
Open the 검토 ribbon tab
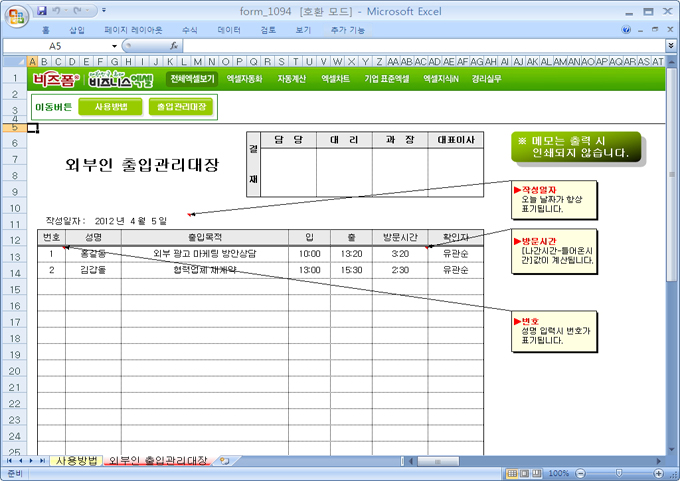click(x=268, y=30)
